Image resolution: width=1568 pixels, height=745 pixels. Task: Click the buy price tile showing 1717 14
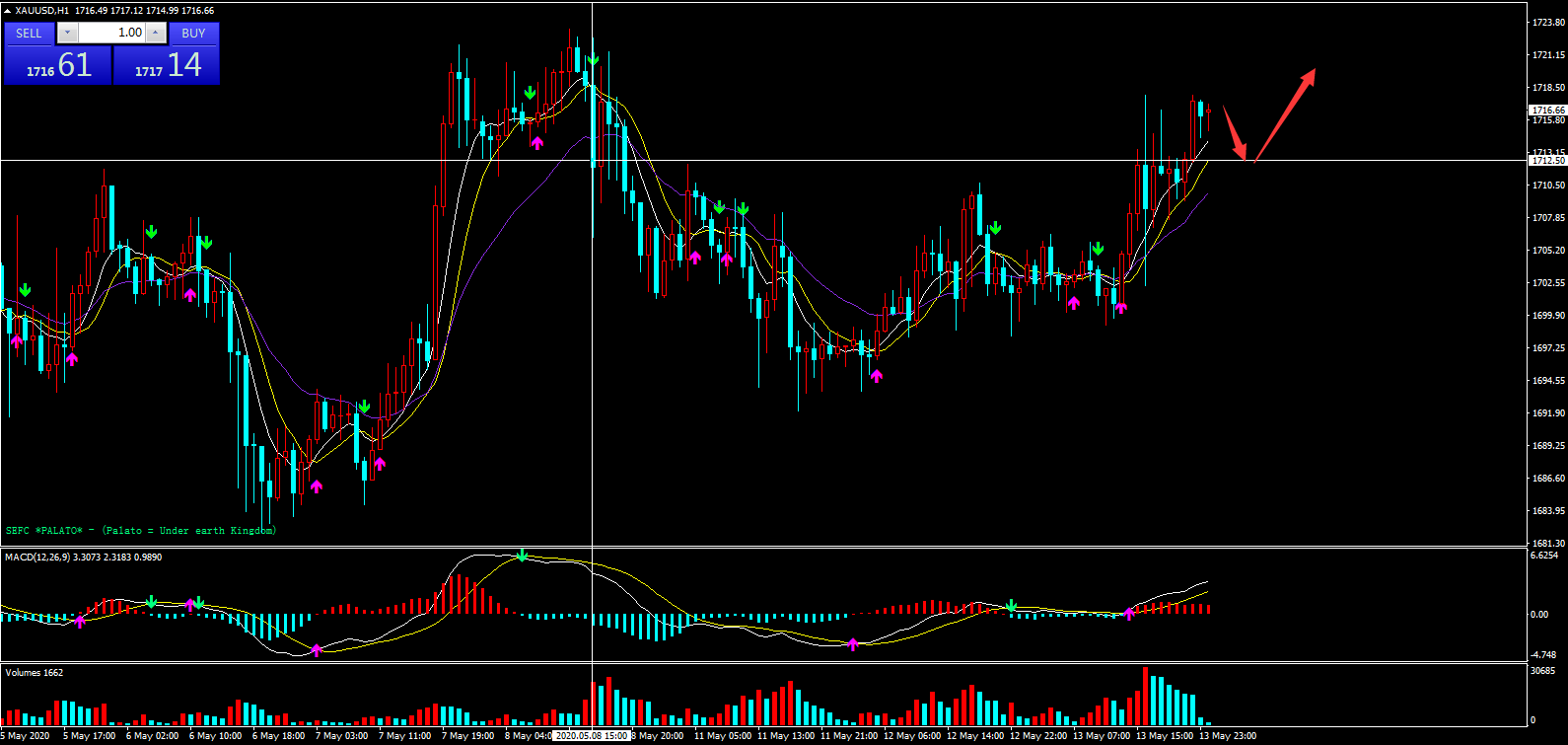[x=167, y=66]
